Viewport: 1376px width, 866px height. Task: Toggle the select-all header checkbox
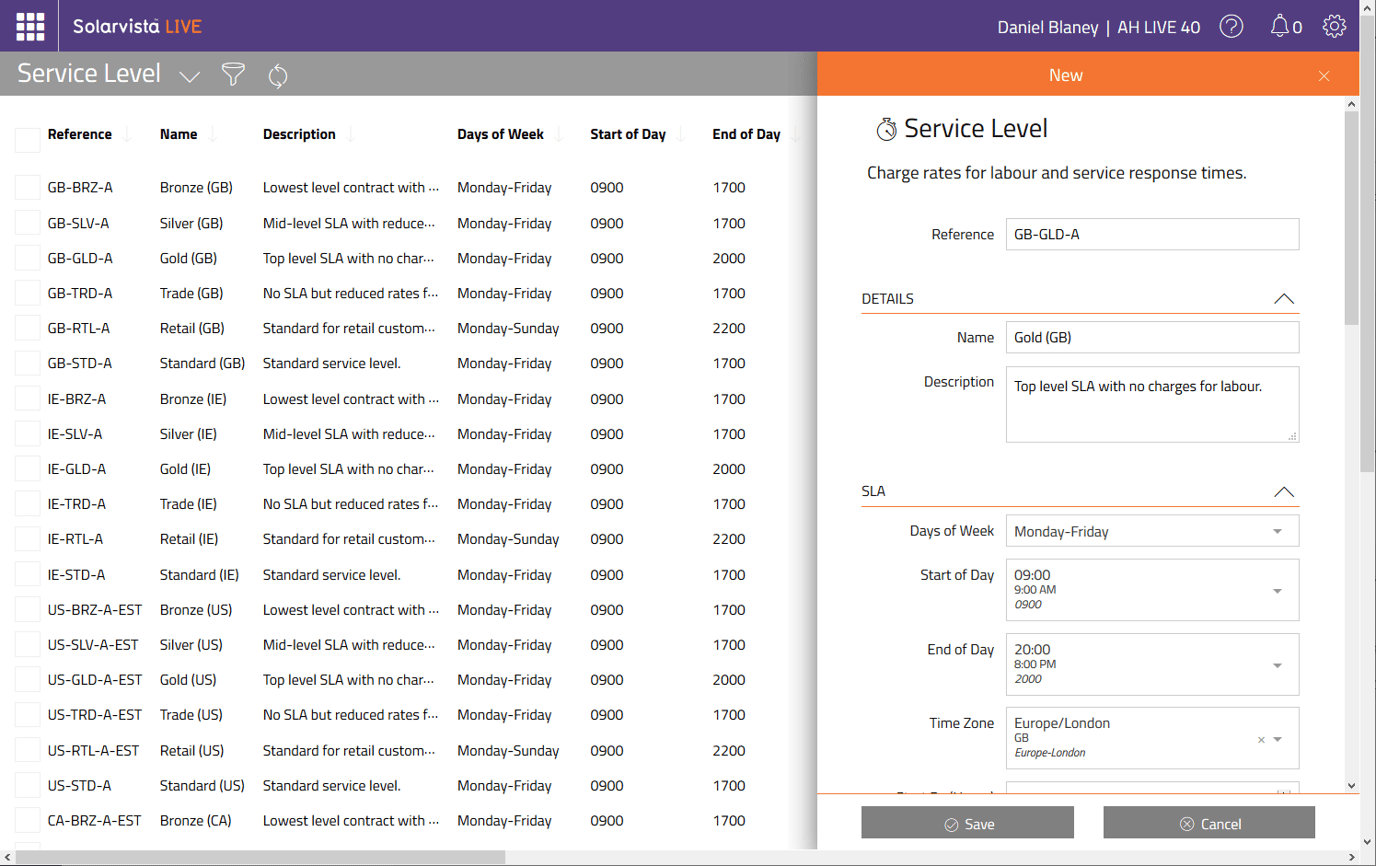click(28, 139)
